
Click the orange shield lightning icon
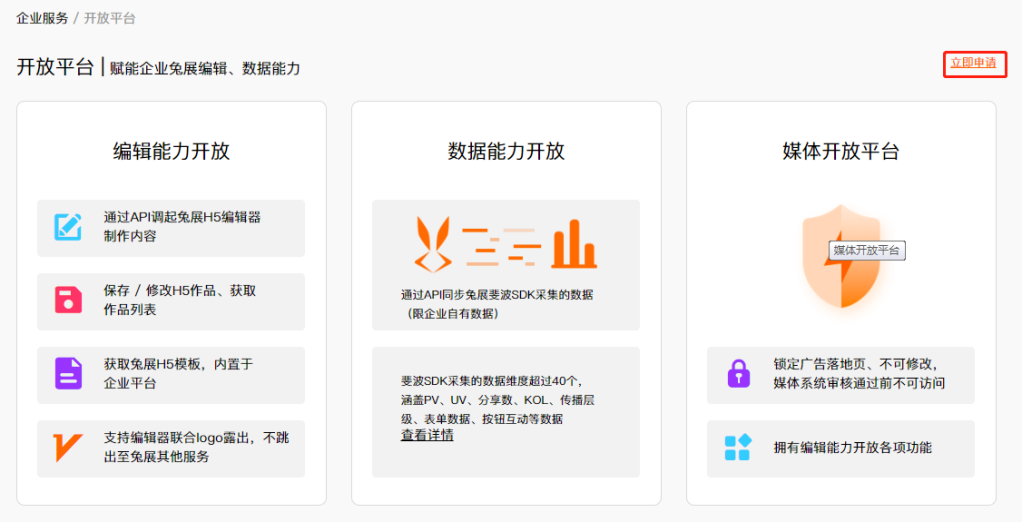point(841,256)
